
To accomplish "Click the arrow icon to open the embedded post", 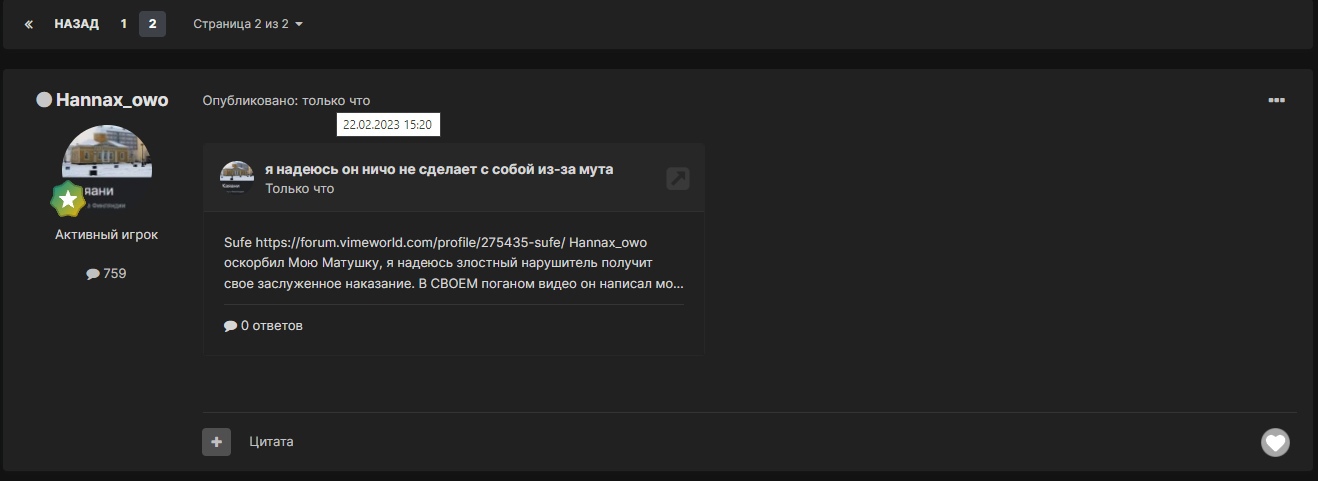I will pyautogui.click(x=677, y=178).
